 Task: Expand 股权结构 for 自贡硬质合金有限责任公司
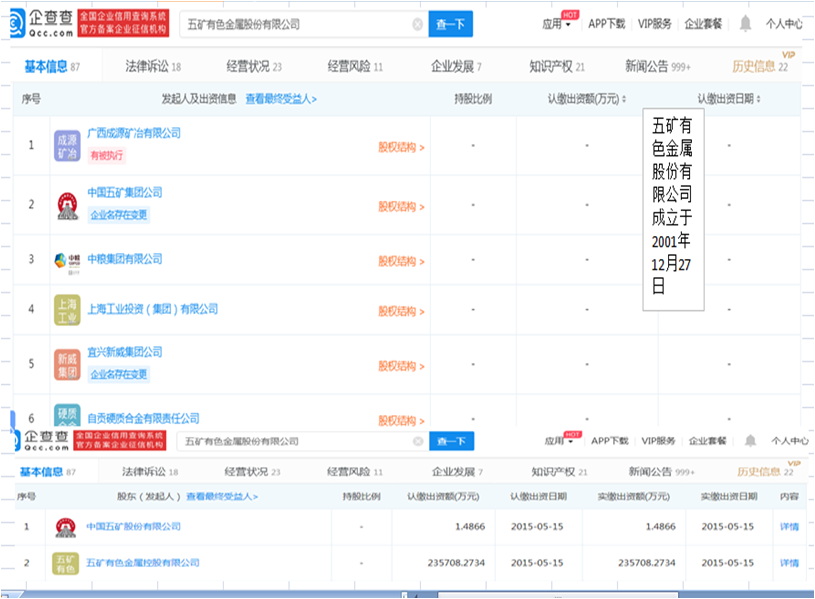(401, 420)
